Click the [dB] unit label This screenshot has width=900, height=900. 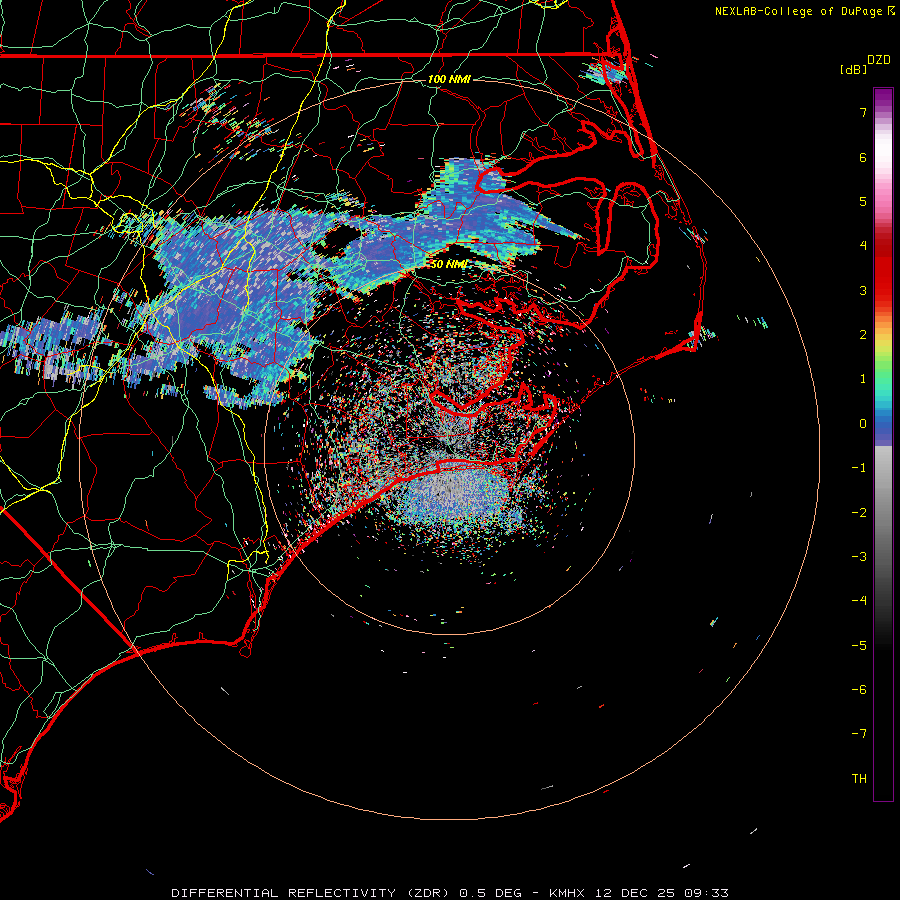click(853, 69)
